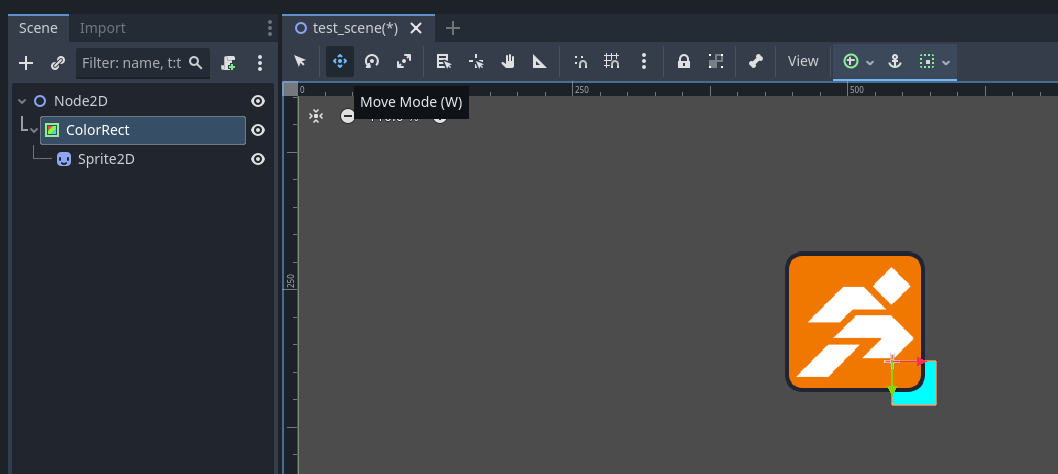
Task: Collapse the ColorRect tree branch
Action: coord(34,130)
